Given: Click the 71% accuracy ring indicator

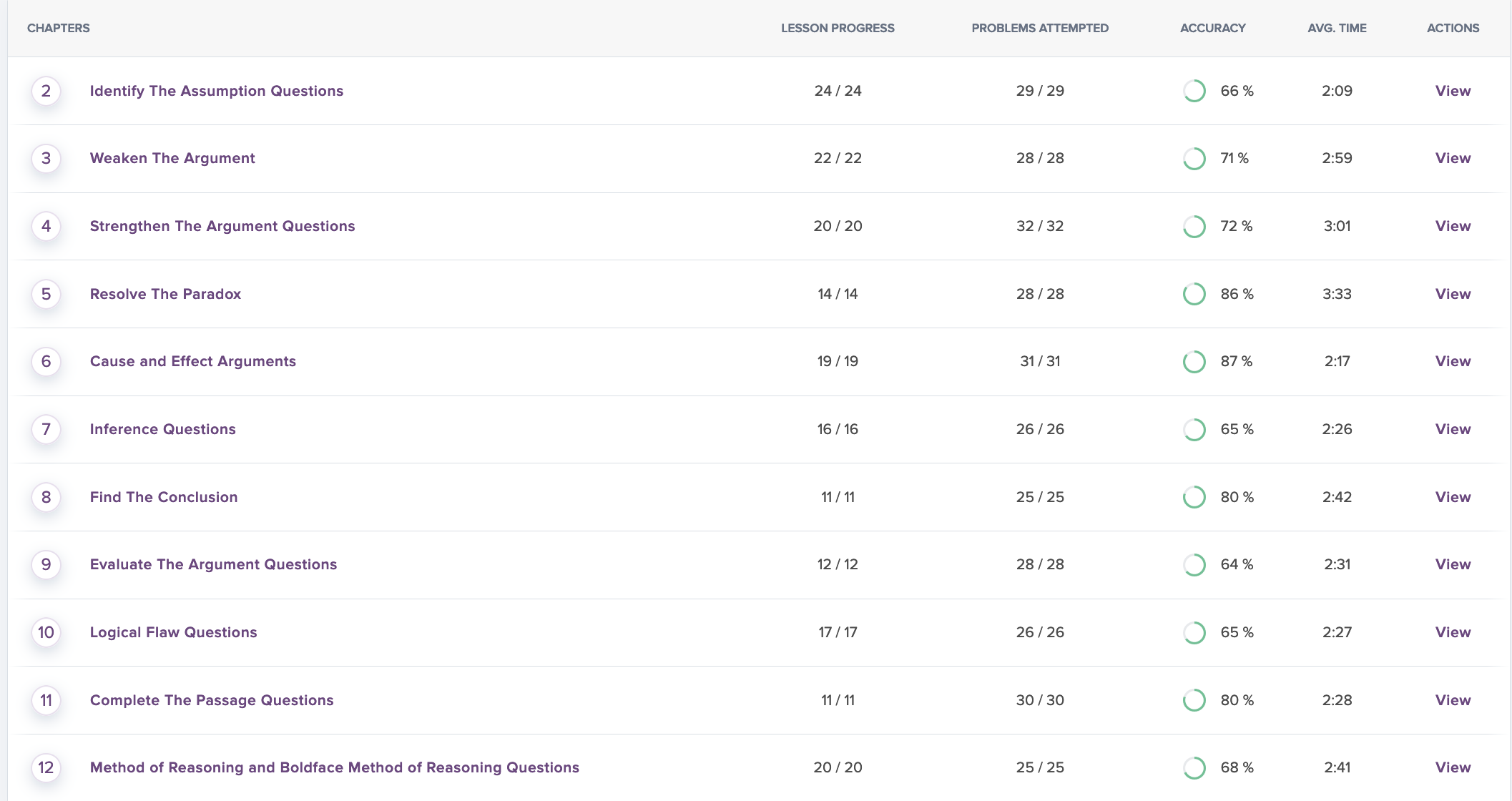Looking at the screenshot, I should [x=1194, y=158].
